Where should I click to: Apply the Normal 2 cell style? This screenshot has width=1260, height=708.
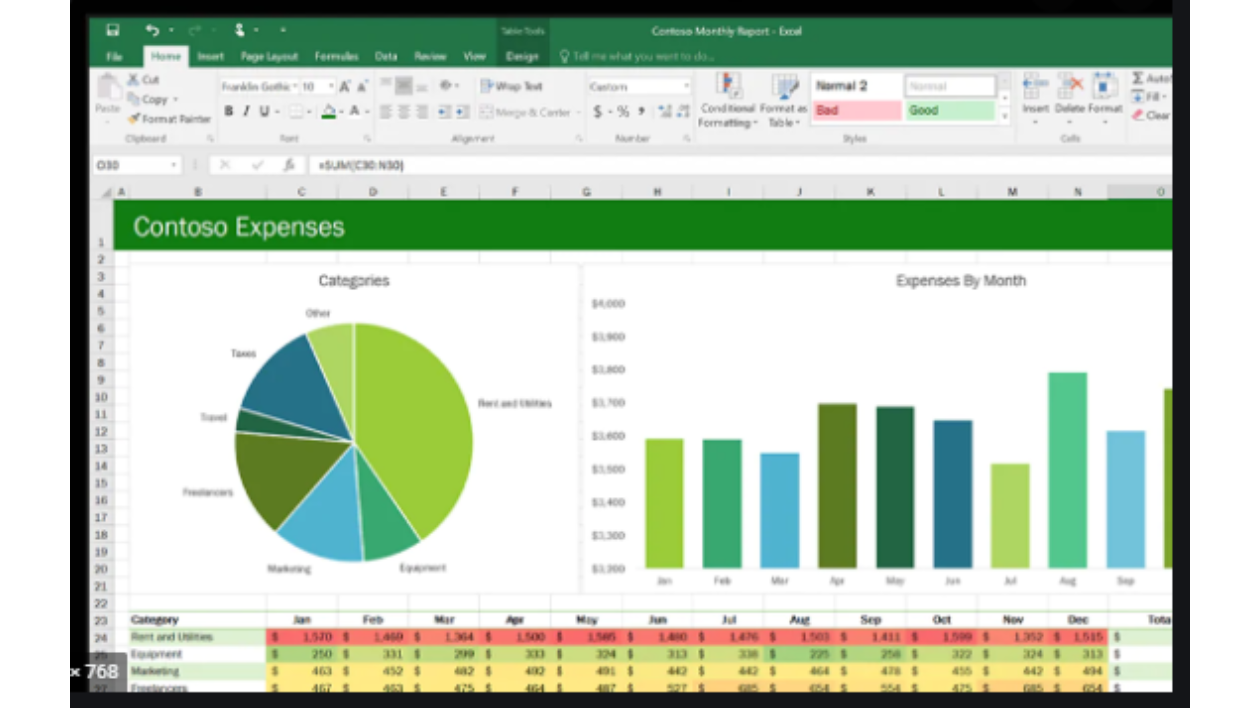(x=856, y=86)
